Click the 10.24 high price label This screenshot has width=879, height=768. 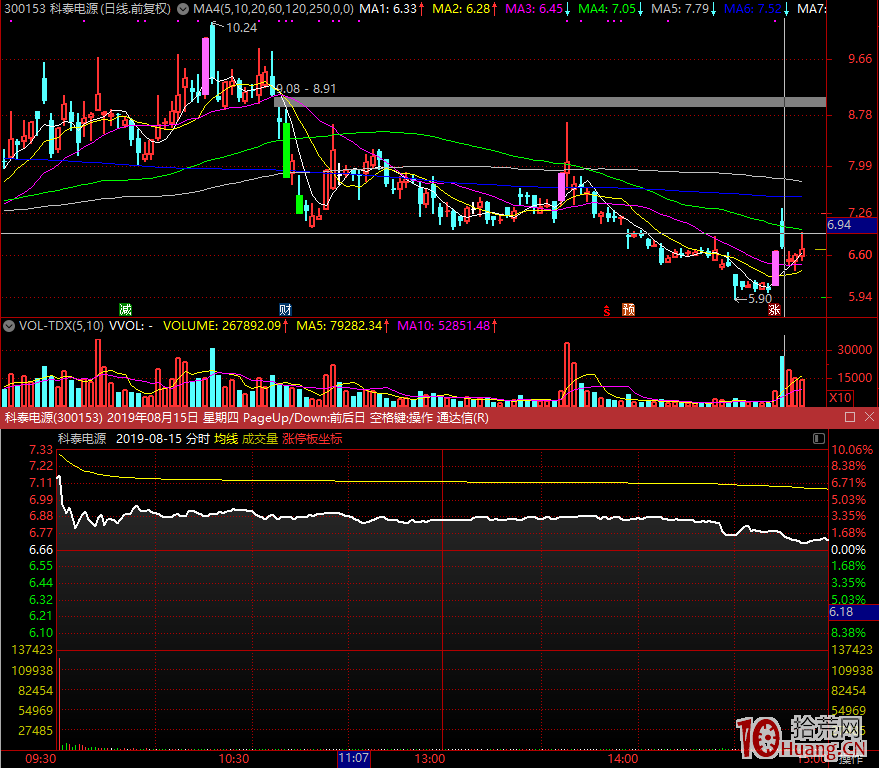point(242,27)
